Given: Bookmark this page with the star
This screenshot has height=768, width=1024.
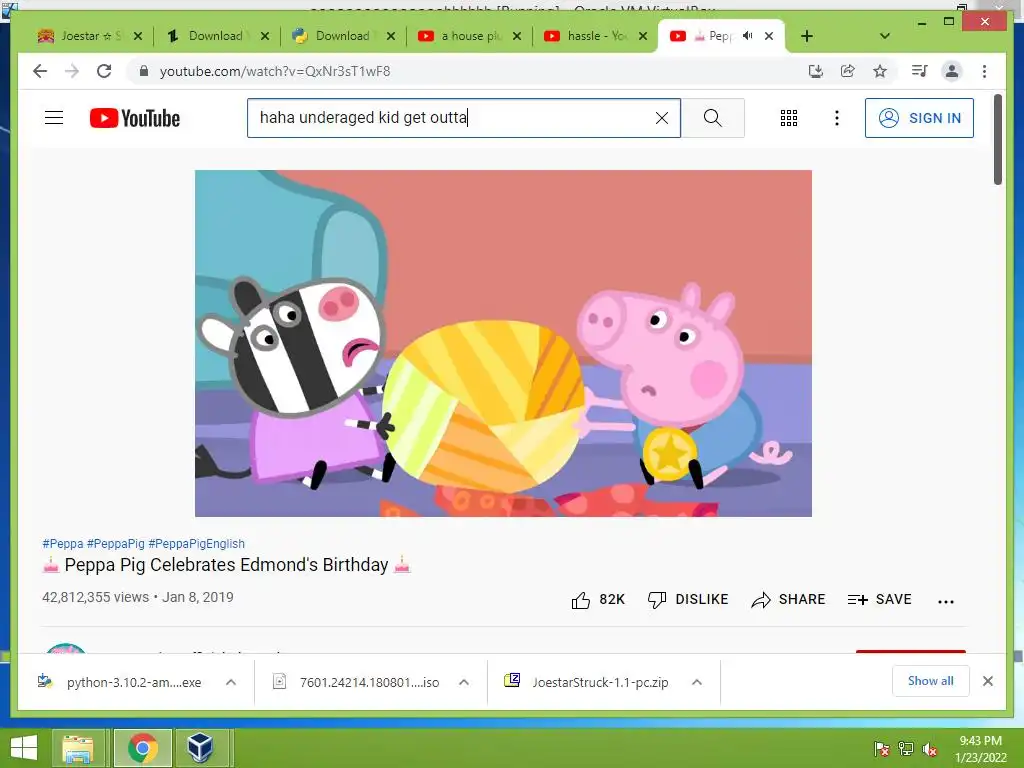Looking at the screenshot, I should 880,71.
